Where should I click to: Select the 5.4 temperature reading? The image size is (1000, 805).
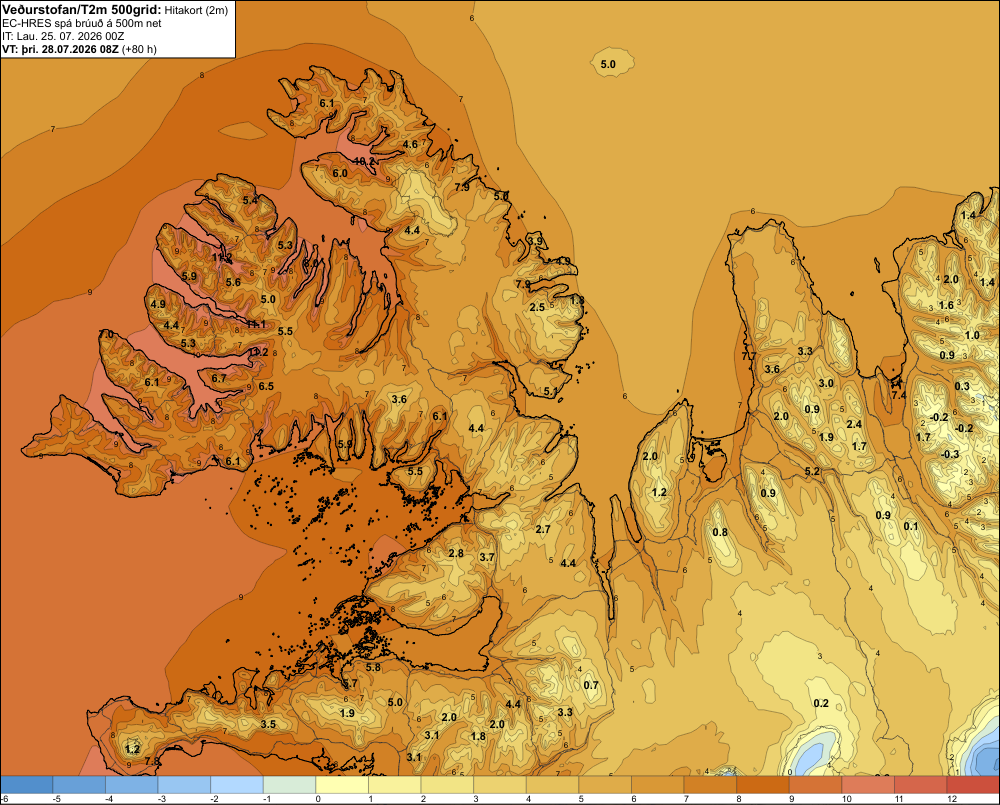(250, 200)
